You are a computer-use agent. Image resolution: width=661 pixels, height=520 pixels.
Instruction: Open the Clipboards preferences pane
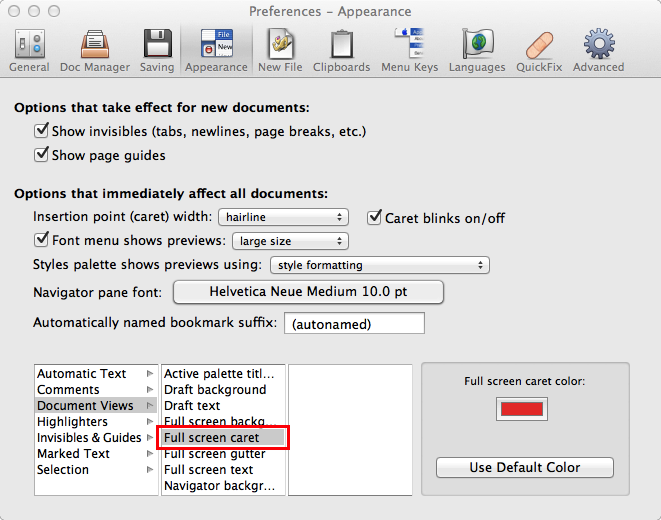click(x=342, y=50)
